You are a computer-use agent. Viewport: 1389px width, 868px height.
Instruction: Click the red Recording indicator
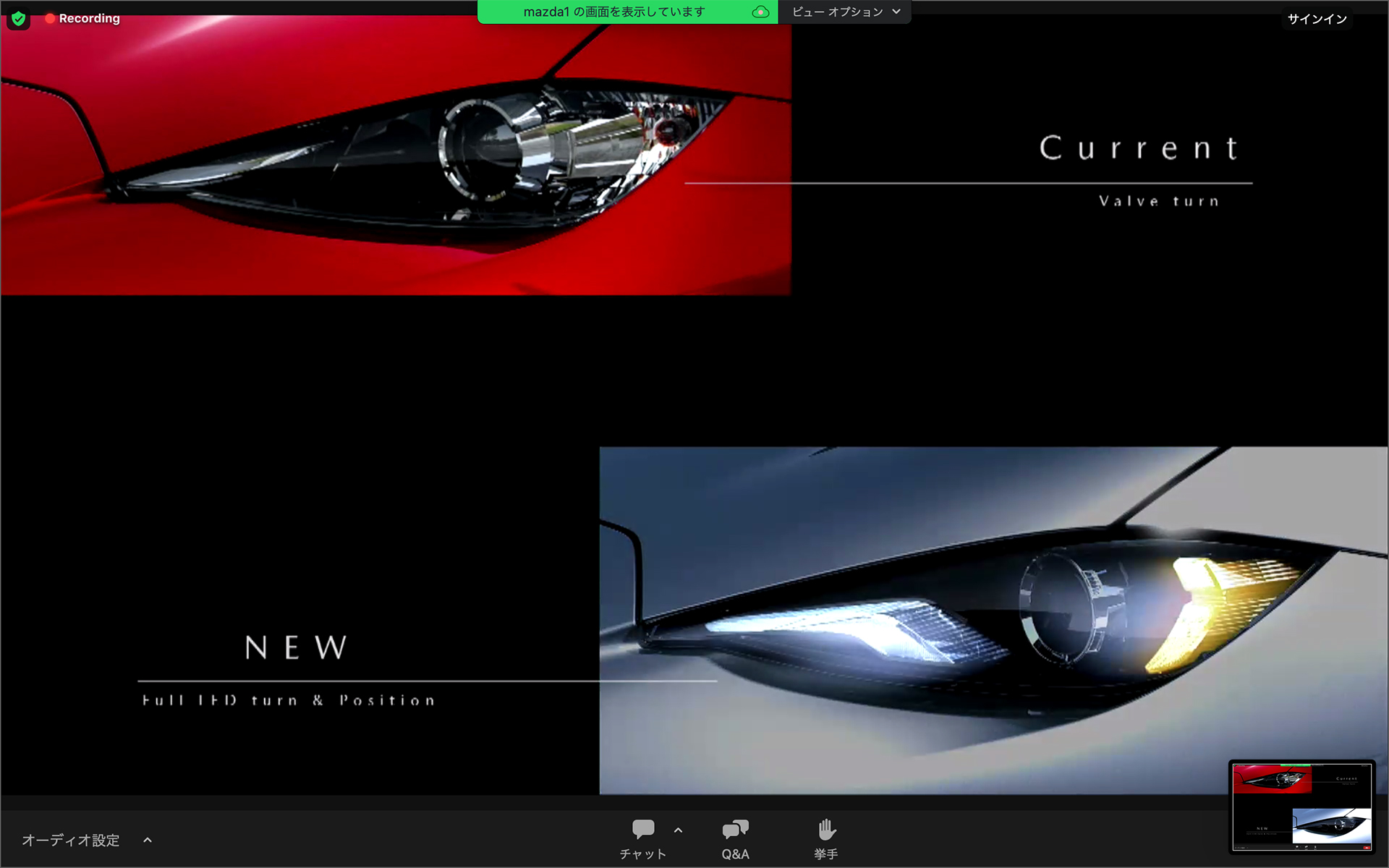point(82,19)
